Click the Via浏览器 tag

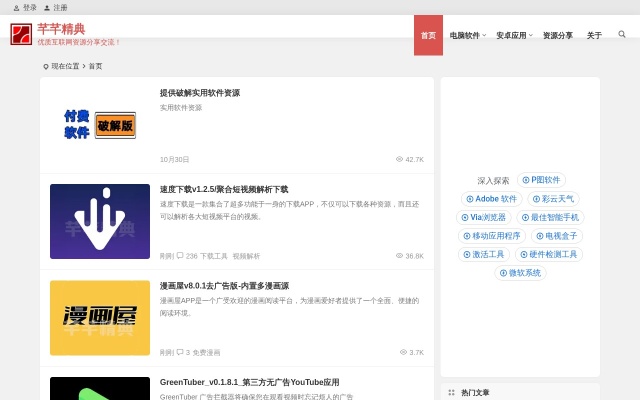click(483, 217)
